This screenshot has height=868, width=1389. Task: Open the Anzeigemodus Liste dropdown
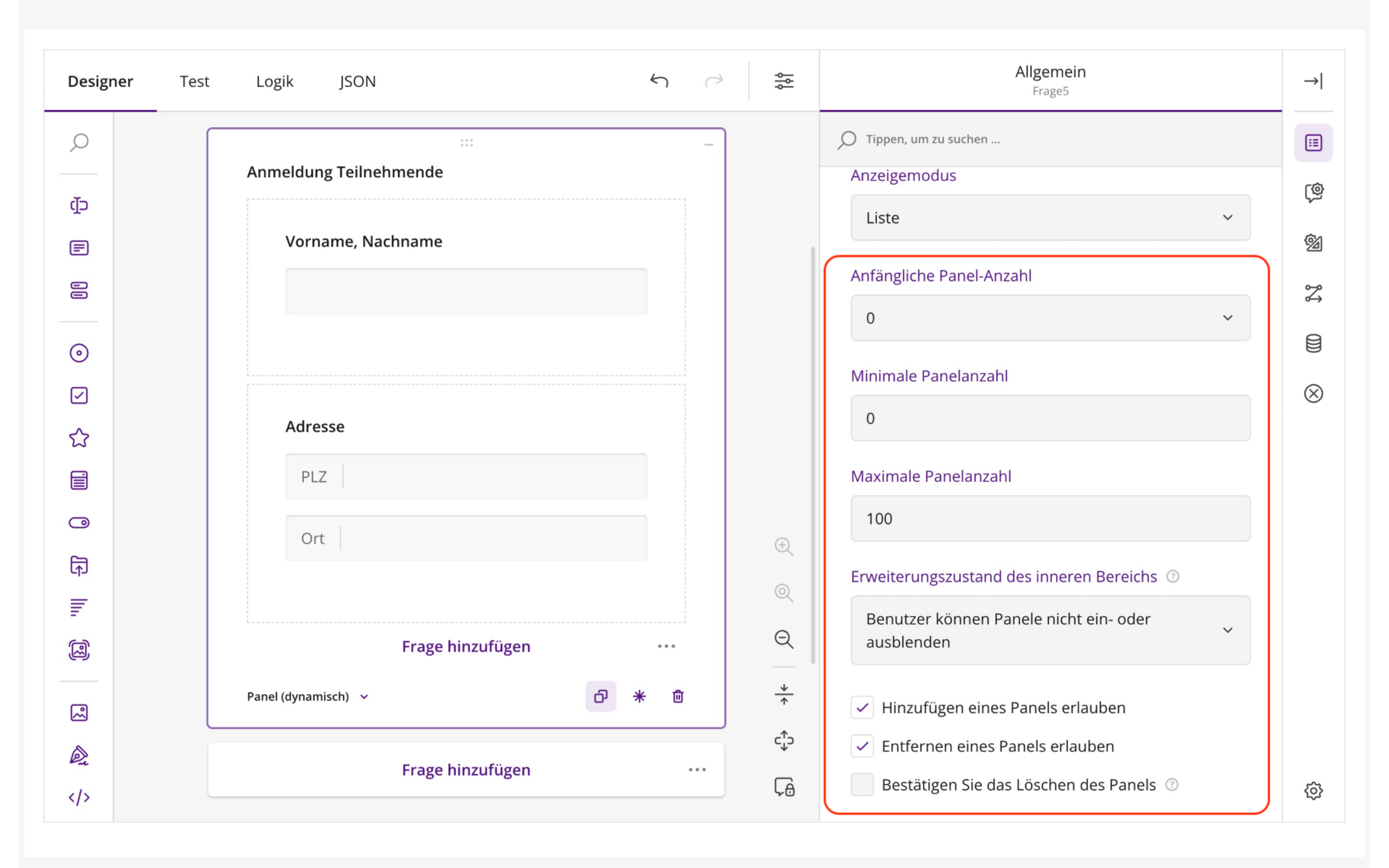point(1050,217)
